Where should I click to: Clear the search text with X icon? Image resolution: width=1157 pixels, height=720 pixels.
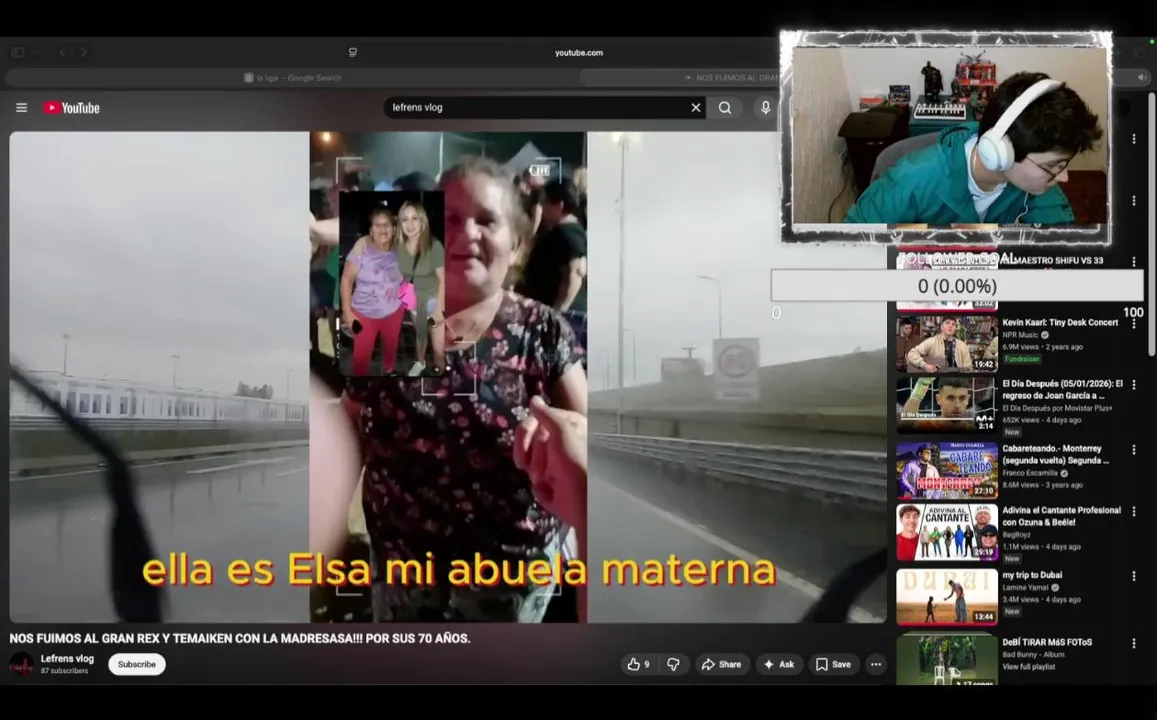(695, 108)
